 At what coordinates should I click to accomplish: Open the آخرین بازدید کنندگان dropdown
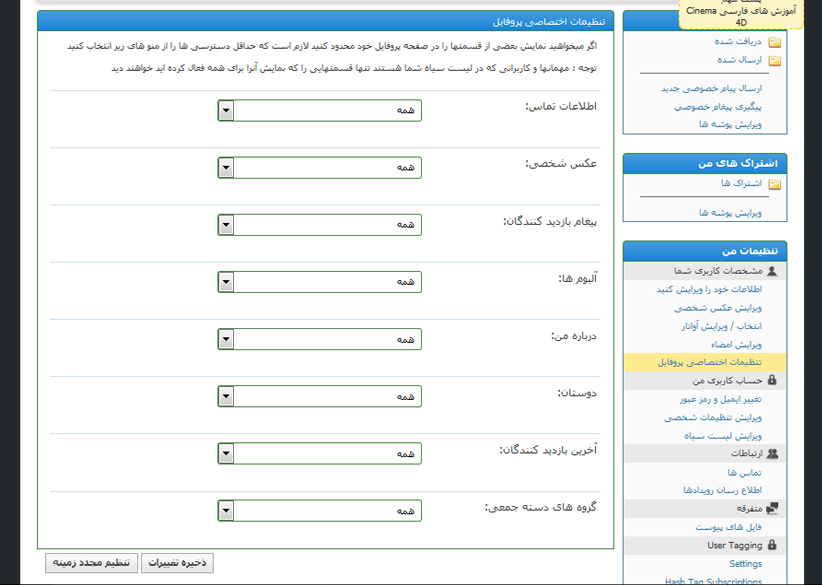click(x=319, y=453)
